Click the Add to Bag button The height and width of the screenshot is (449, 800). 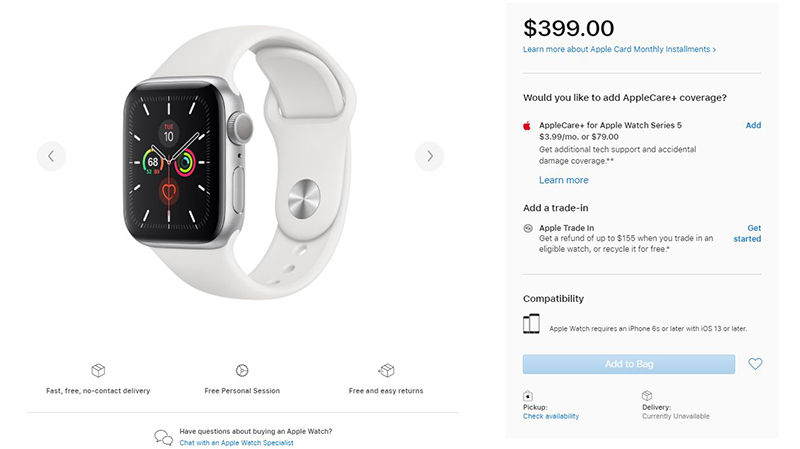pyautogui.click(x=629, y=364)
